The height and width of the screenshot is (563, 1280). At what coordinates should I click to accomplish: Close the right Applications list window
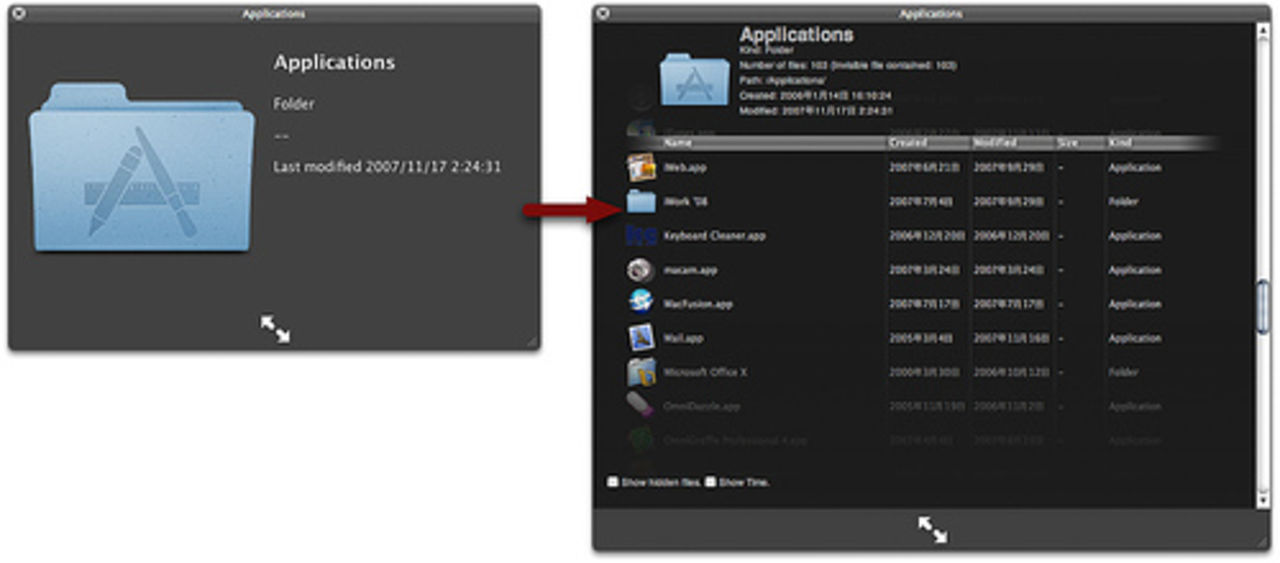pos(604,14)
